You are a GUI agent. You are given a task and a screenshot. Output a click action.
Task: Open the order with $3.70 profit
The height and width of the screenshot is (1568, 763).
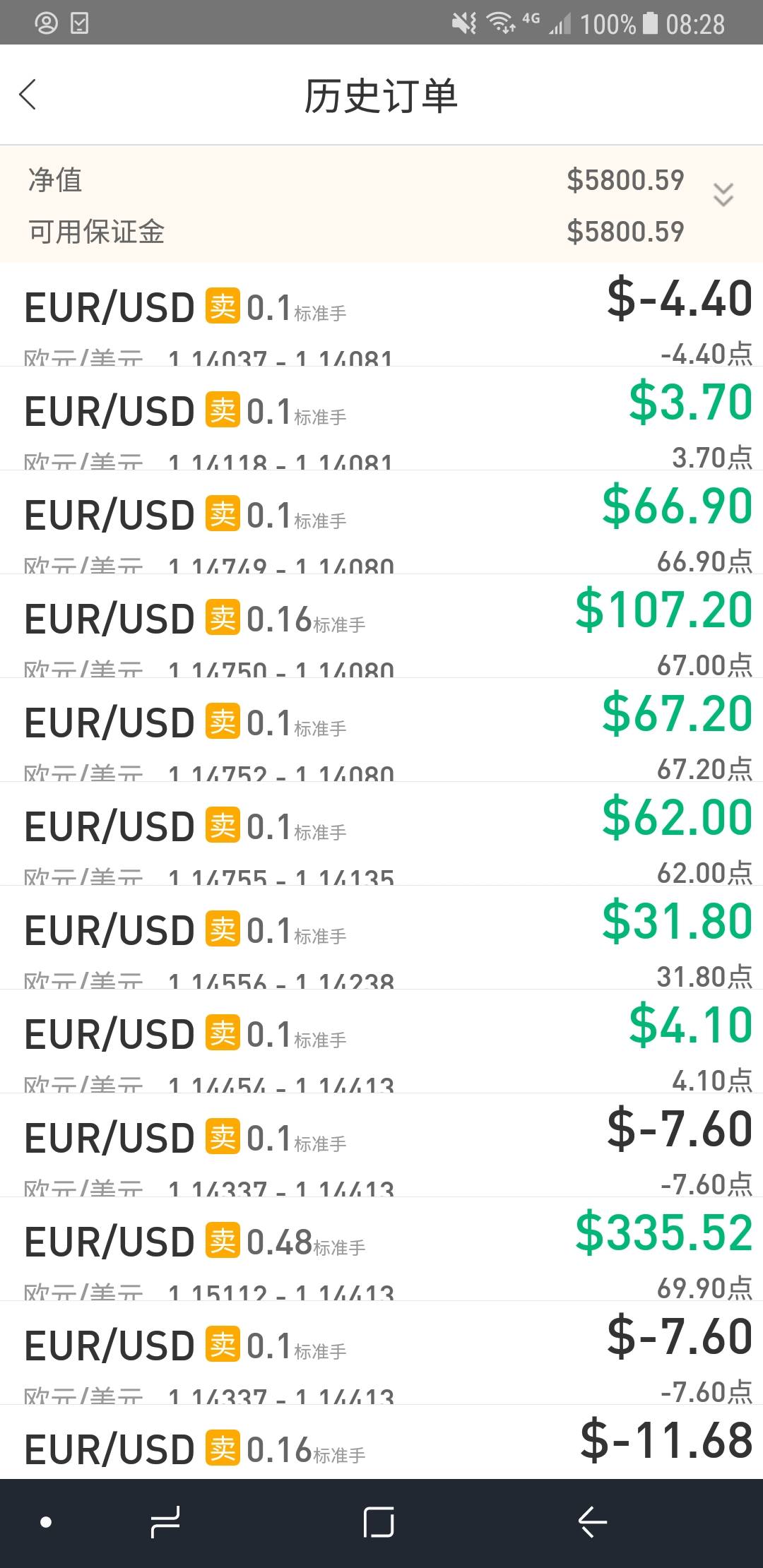(x=381, y=419)
